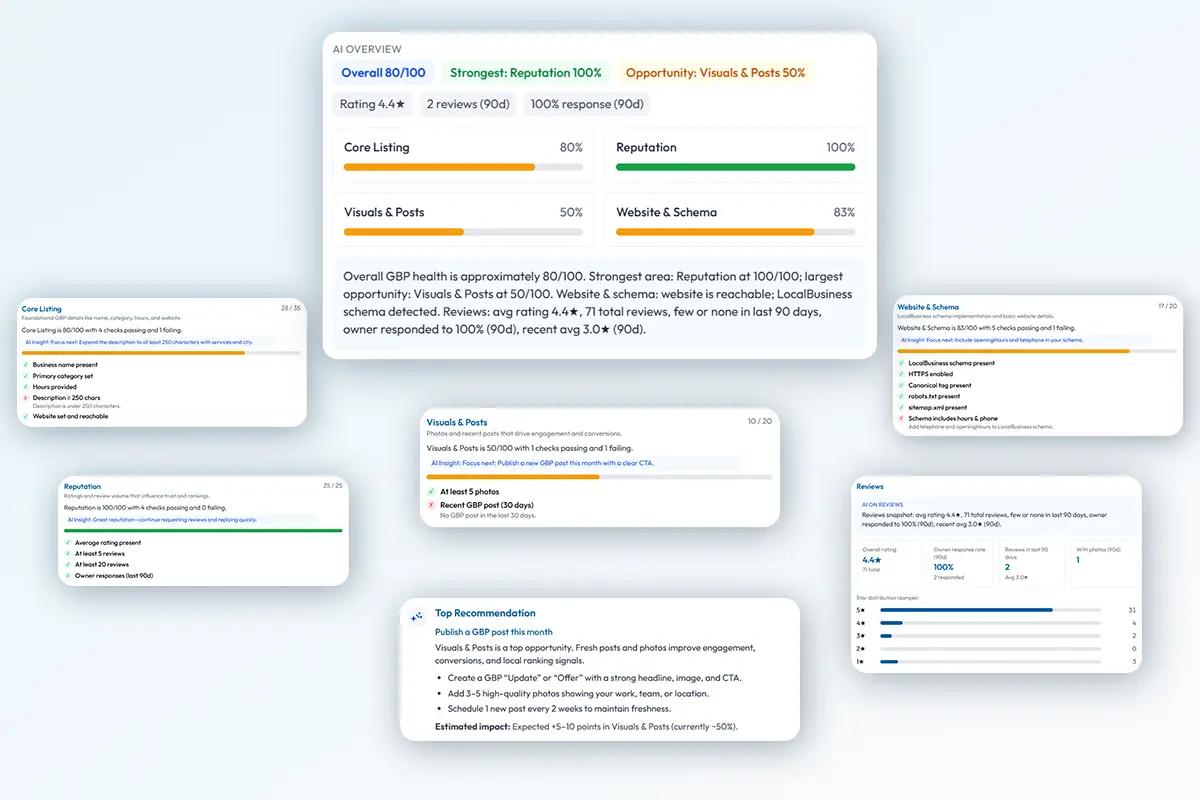Expand the Reputation card details

coord(82,486)
